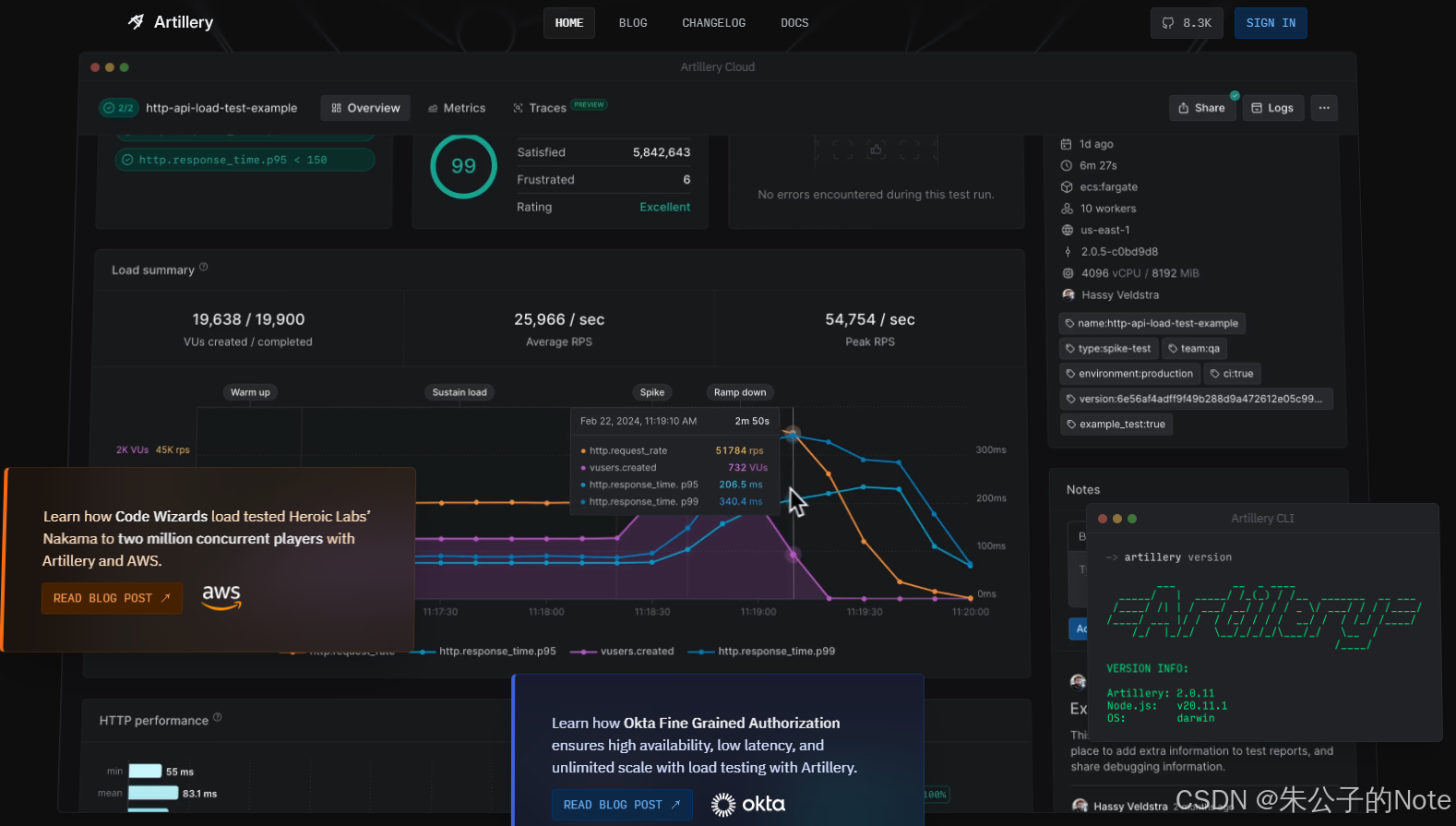Click the 54,754 / sec Peak RPS value
The width and height of the screenshot is (1456, 826).
coord(870,319)
